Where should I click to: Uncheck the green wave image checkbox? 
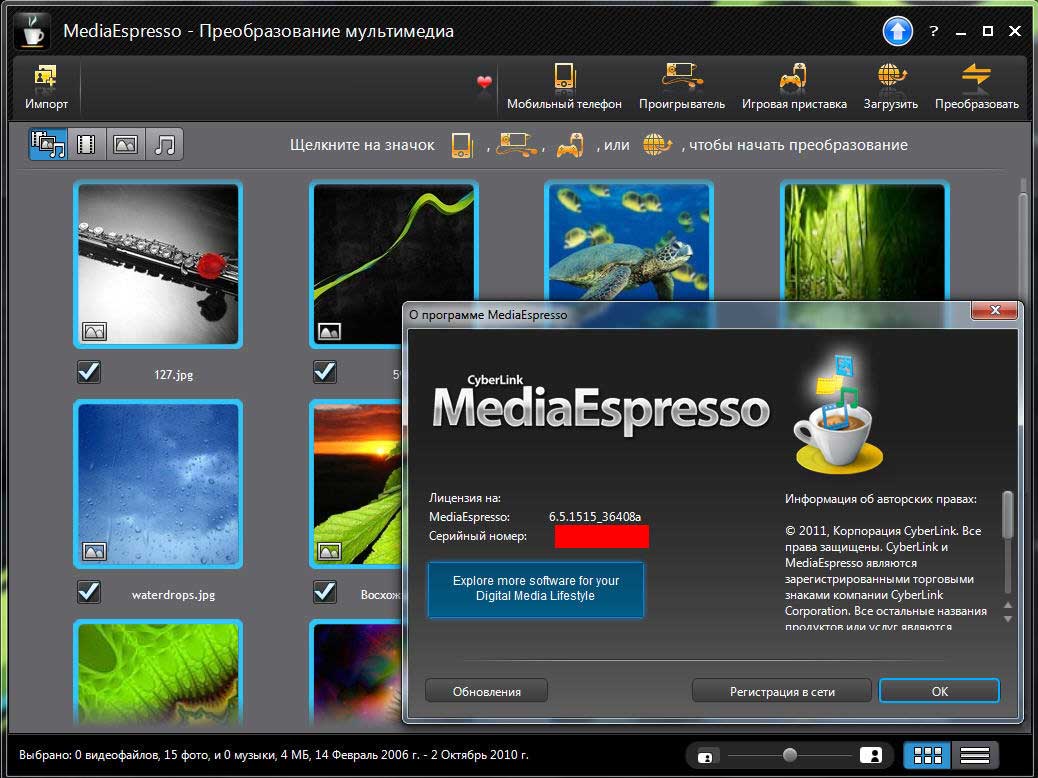pyautogui.click(x=324, y=371)
